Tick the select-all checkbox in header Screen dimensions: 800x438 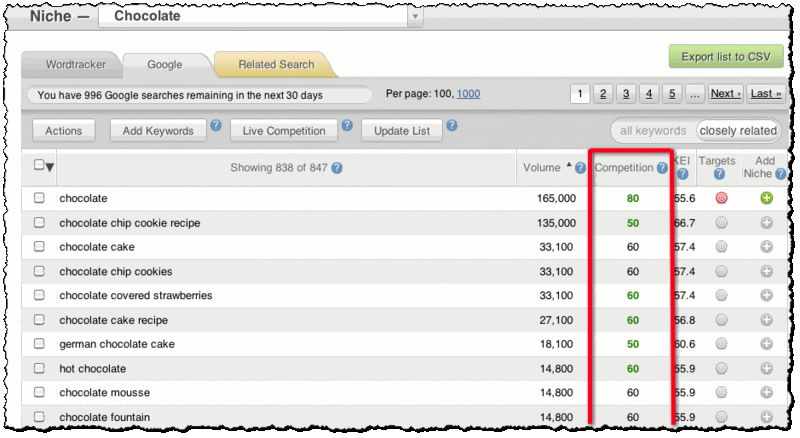39,165
